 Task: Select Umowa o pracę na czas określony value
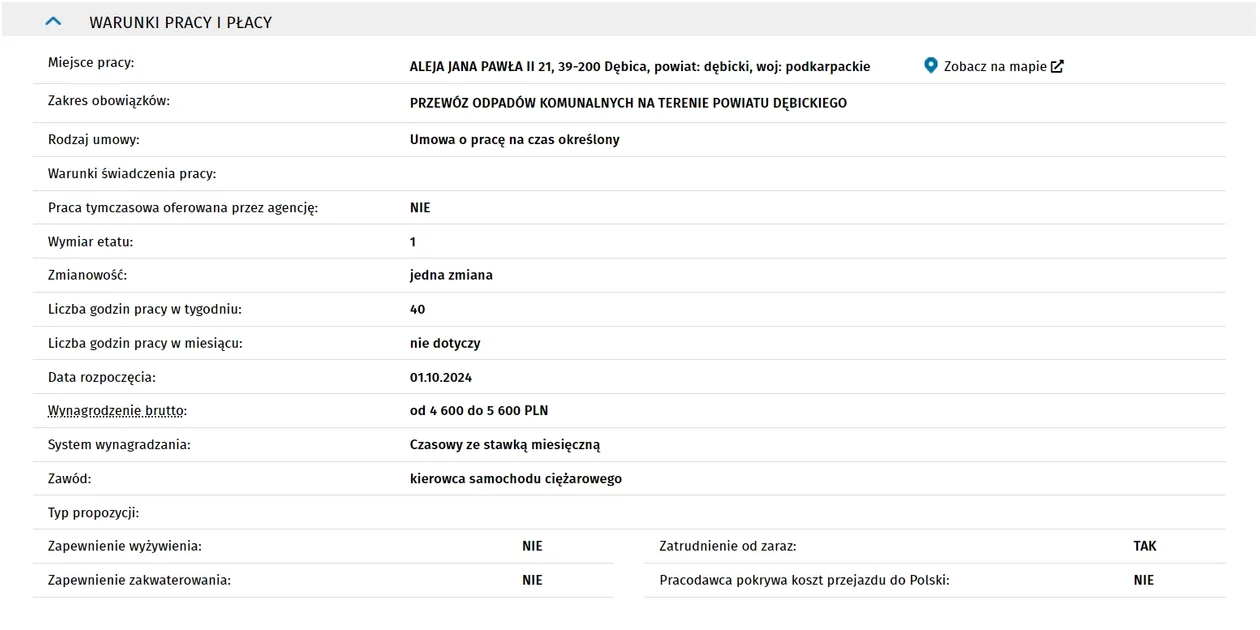pyautogui.click(x=515, y=140)
